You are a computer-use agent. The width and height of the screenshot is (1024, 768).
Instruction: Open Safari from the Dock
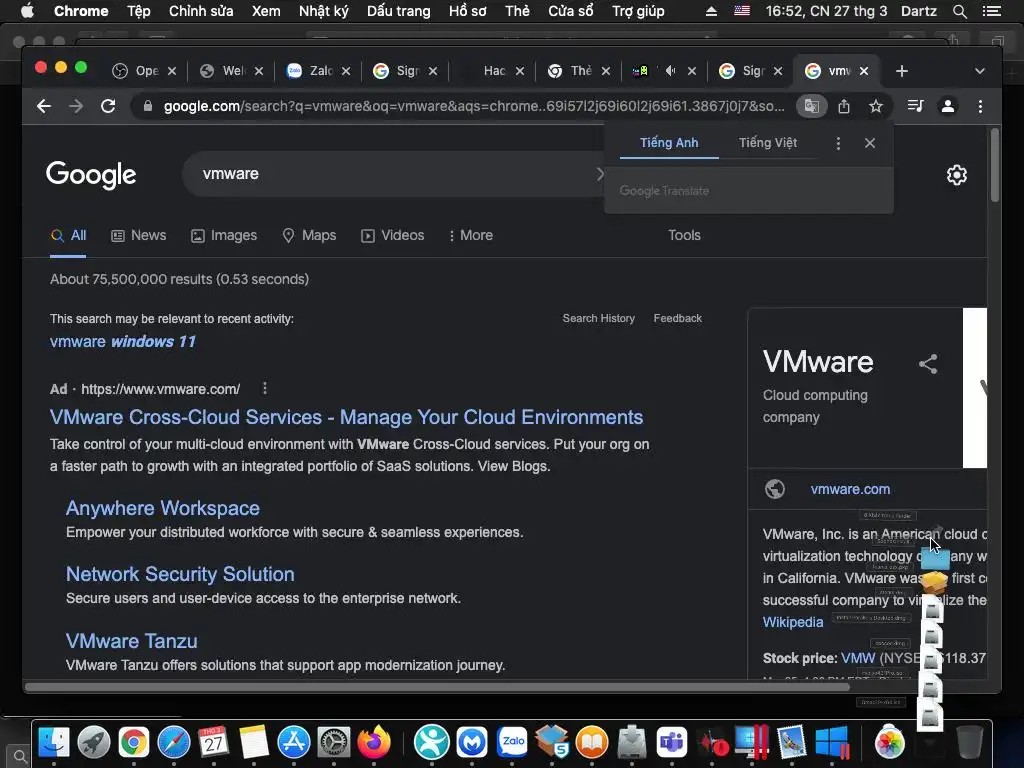tap(174, 742)
